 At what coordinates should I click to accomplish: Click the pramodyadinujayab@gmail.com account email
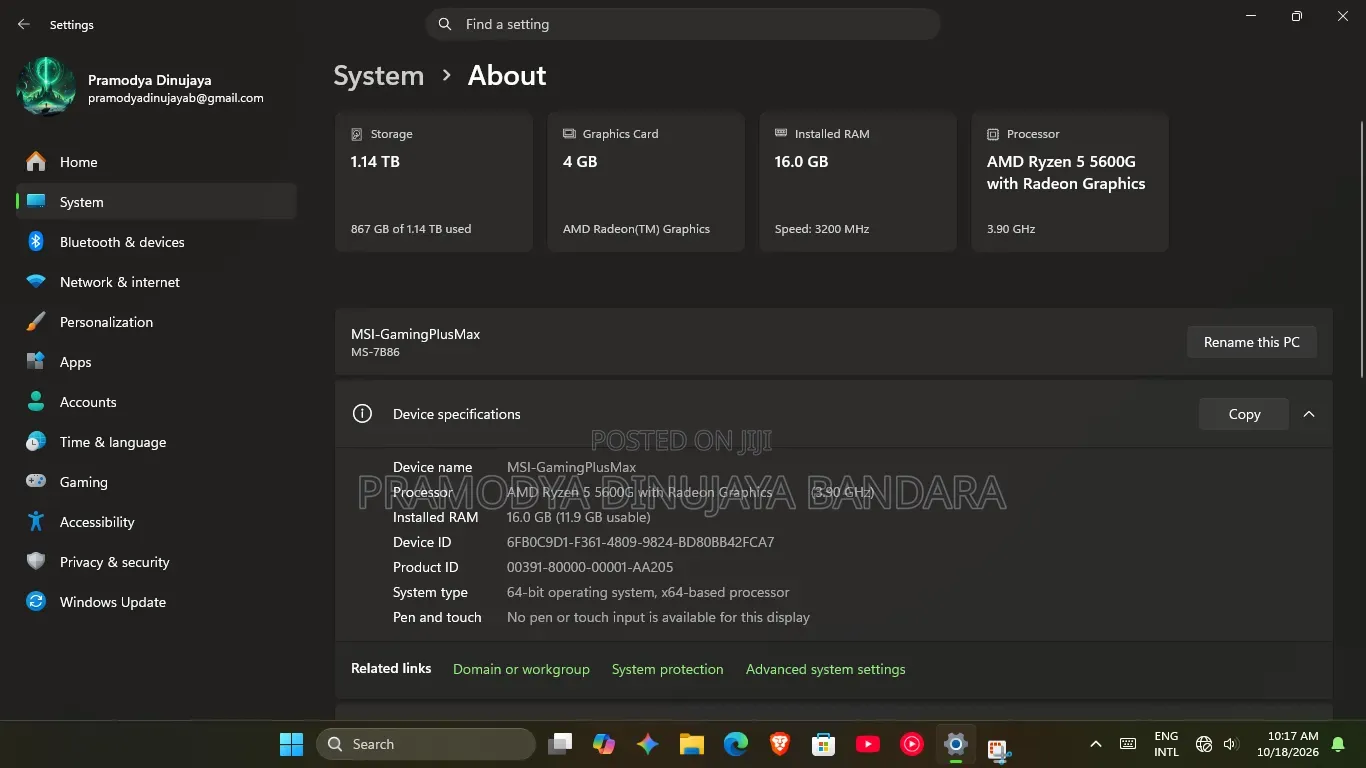click(176, 98)
